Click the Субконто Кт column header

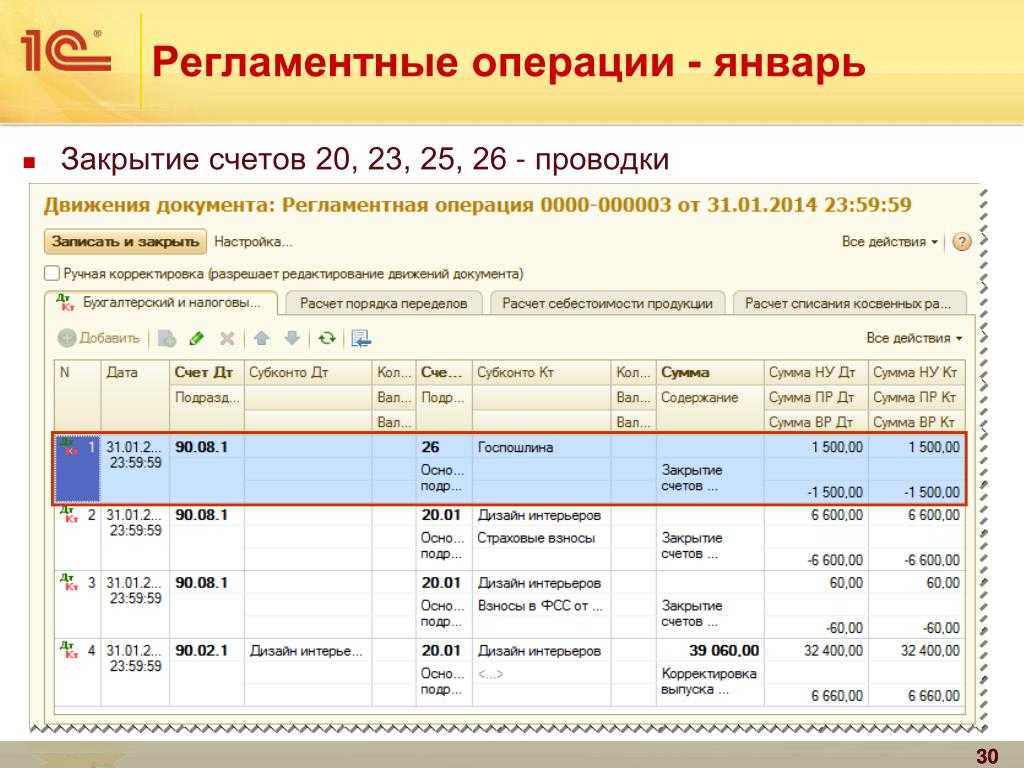click(x=541, y=372)
